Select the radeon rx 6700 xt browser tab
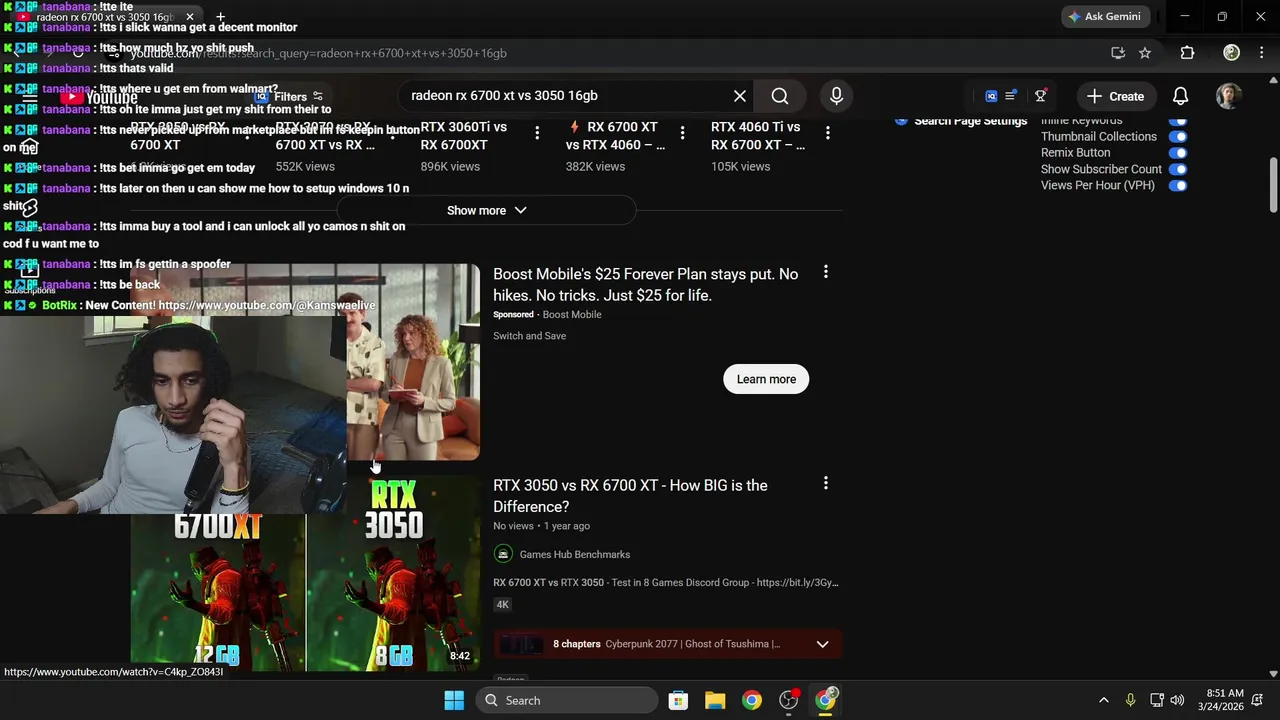This screenshot has height=720, width=1280. (x=105, y=17)
